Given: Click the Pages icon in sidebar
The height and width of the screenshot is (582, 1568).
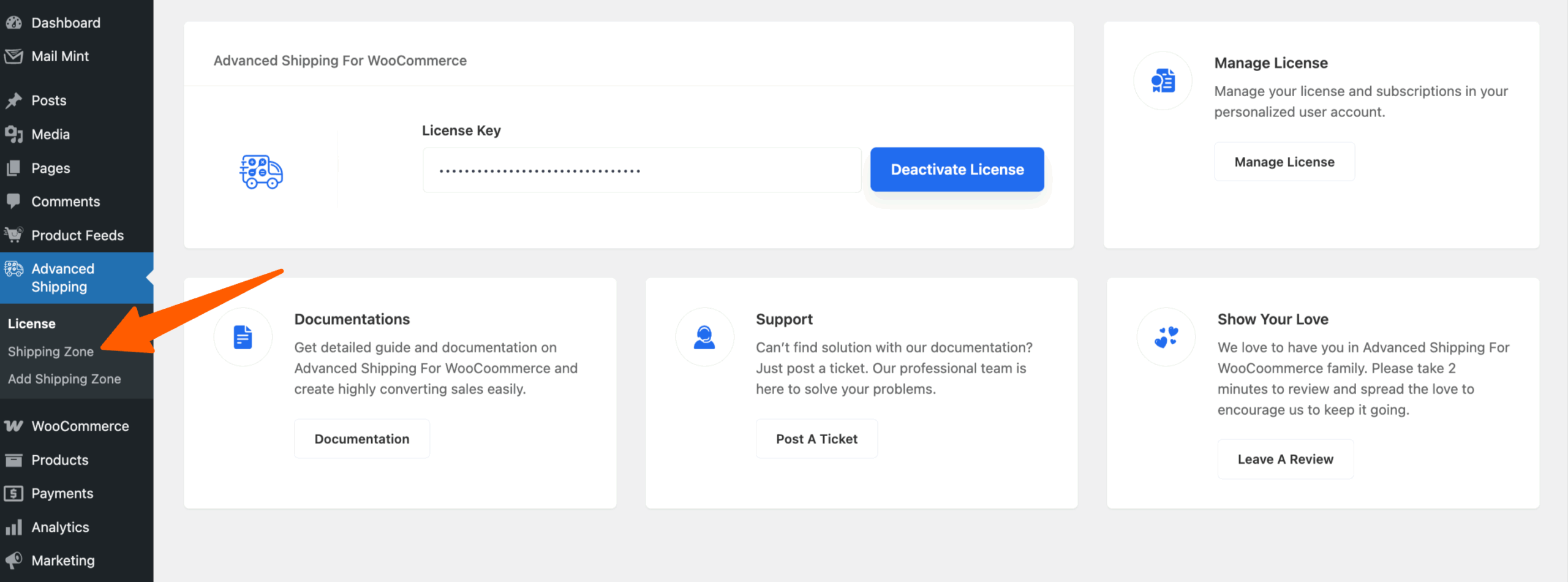Looking at the screenshot, I should click(x=13, y=168).
